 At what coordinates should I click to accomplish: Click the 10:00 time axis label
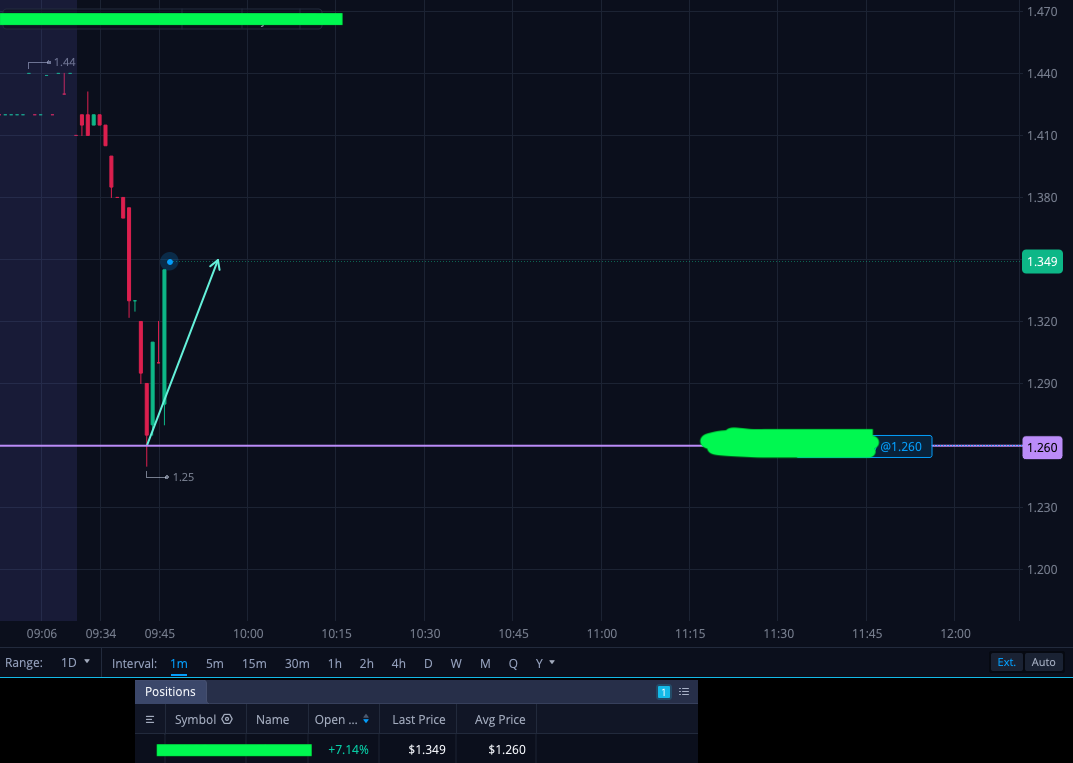coord(248,634)
